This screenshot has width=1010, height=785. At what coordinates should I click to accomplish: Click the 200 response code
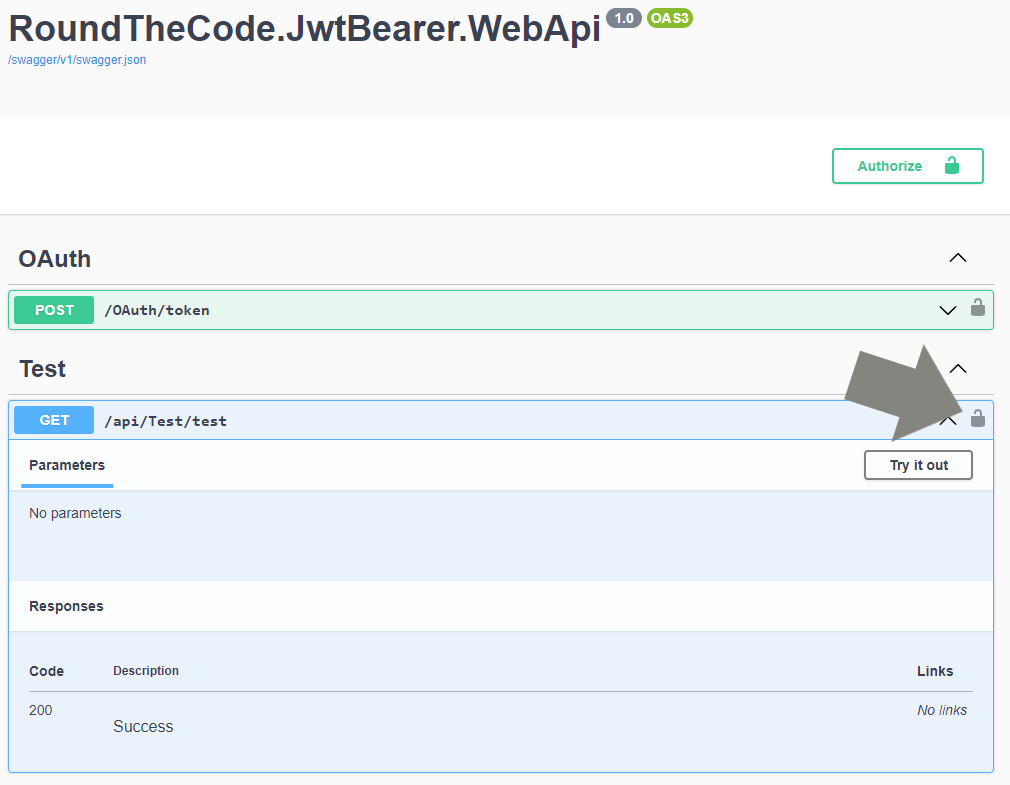coord(41,710)
